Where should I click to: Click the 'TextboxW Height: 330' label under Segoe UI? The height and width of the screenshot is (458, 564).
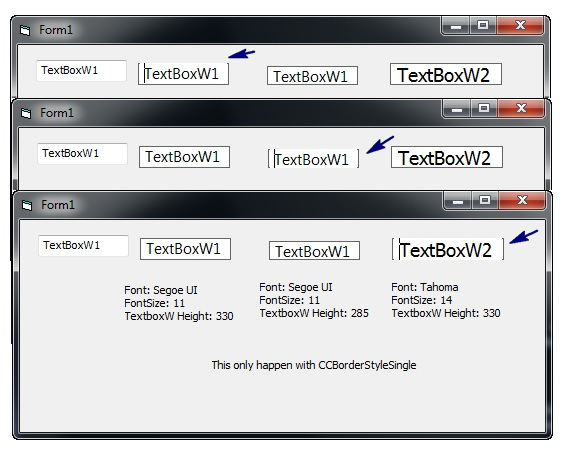coord(179,316)
